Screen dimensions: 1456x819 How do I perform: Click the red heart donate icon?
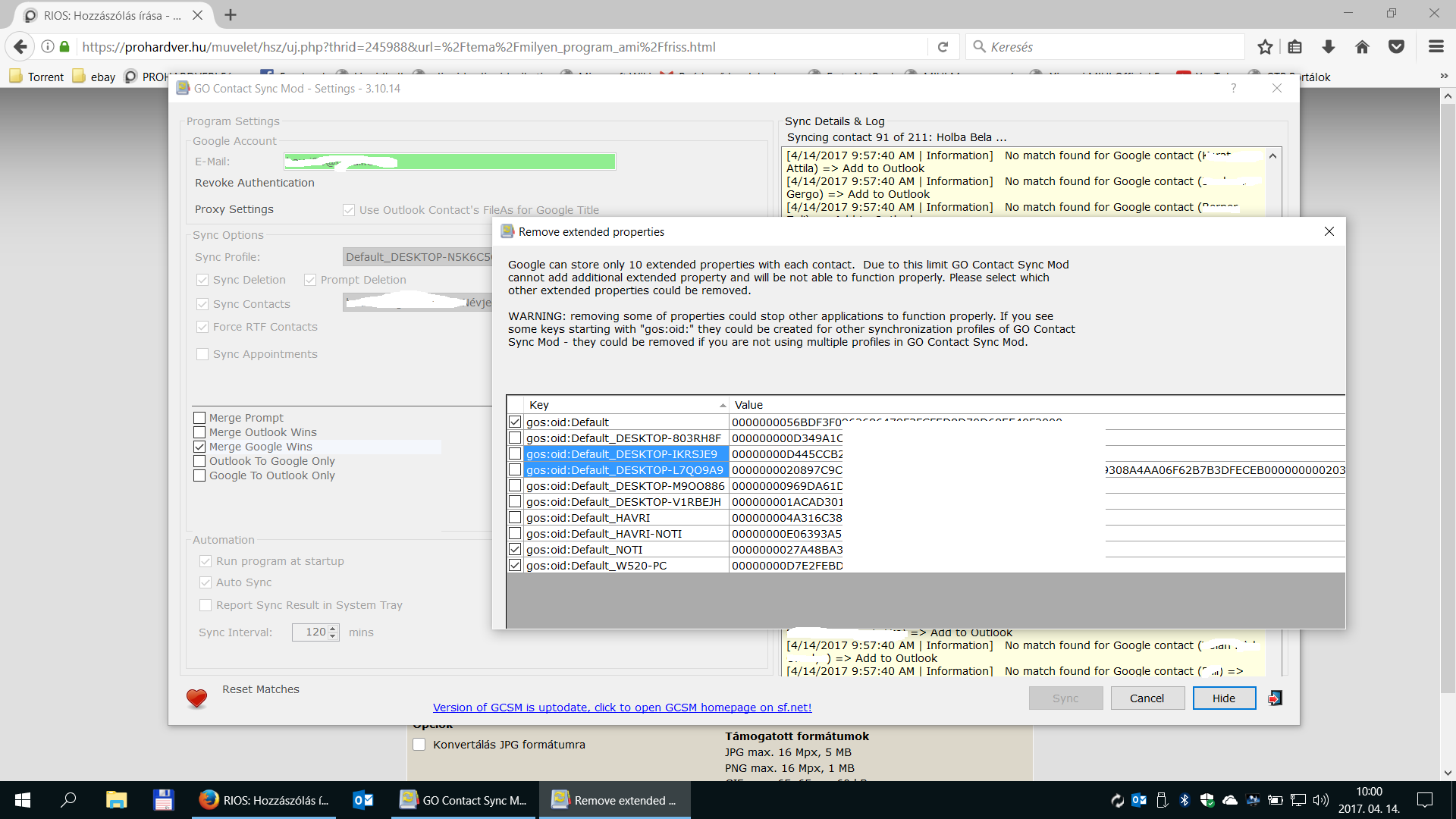coord(196,698)
